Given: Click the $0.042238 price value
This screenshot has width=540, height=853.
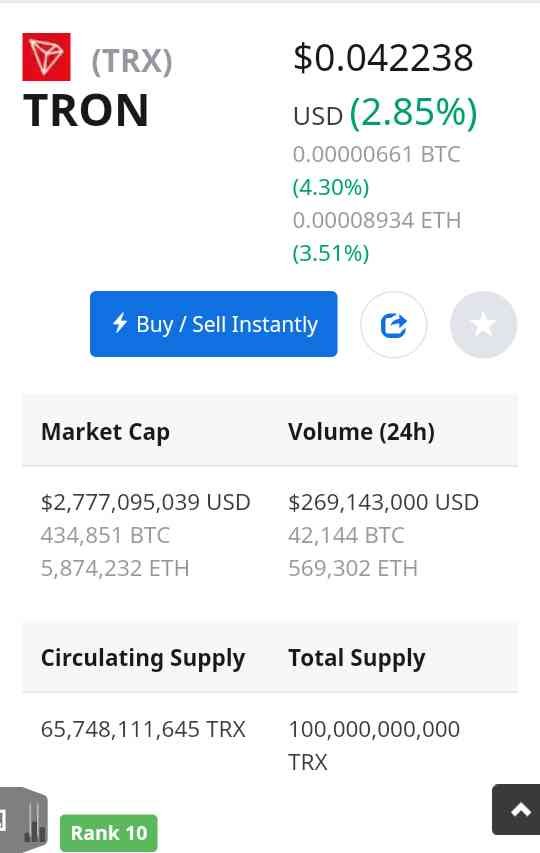Looking at the screenshot, I should click(x=383, y=58).
